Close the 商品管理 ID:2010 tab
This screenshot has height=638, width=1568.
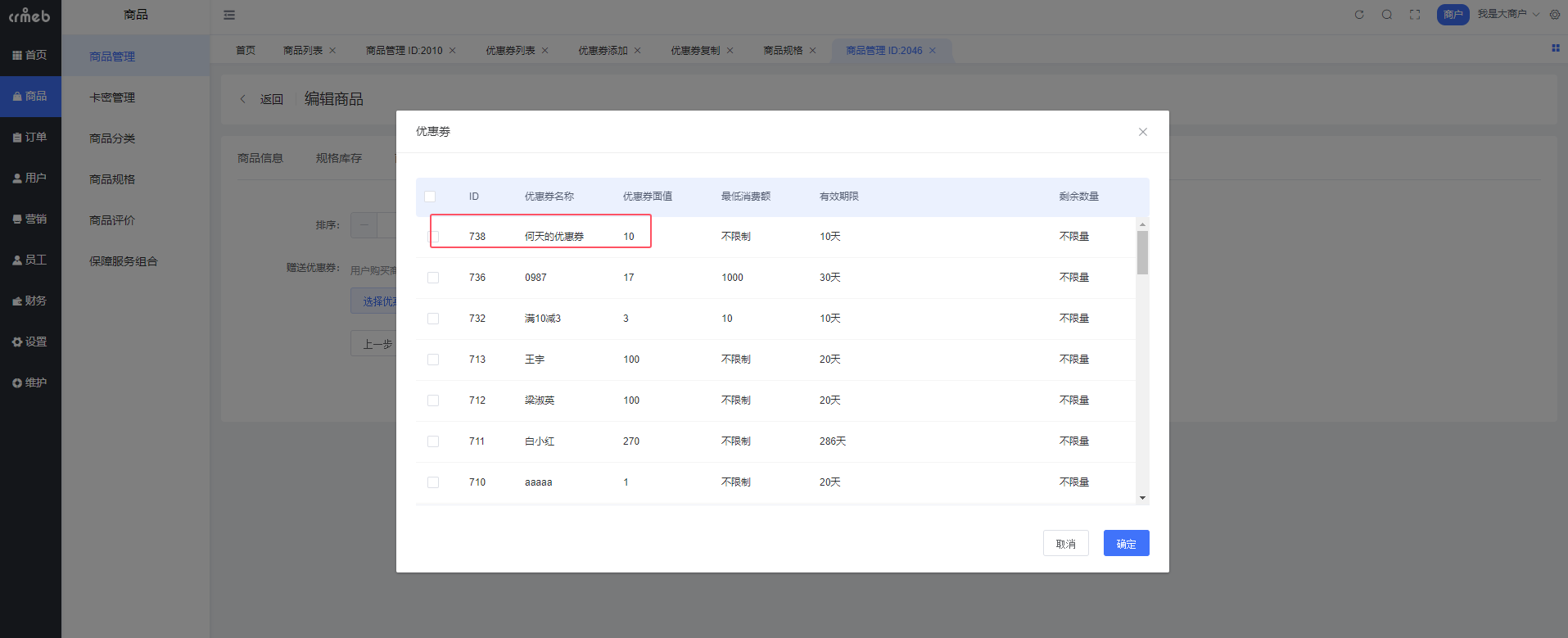453,51
